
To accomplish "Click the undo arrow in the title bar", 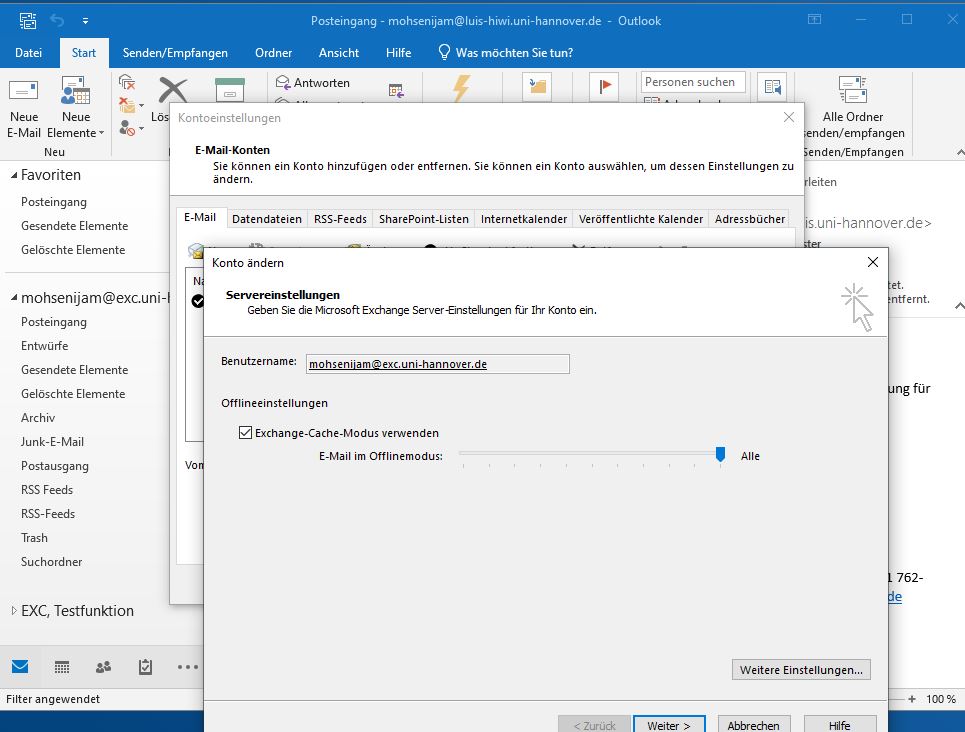I will point(57,20).
